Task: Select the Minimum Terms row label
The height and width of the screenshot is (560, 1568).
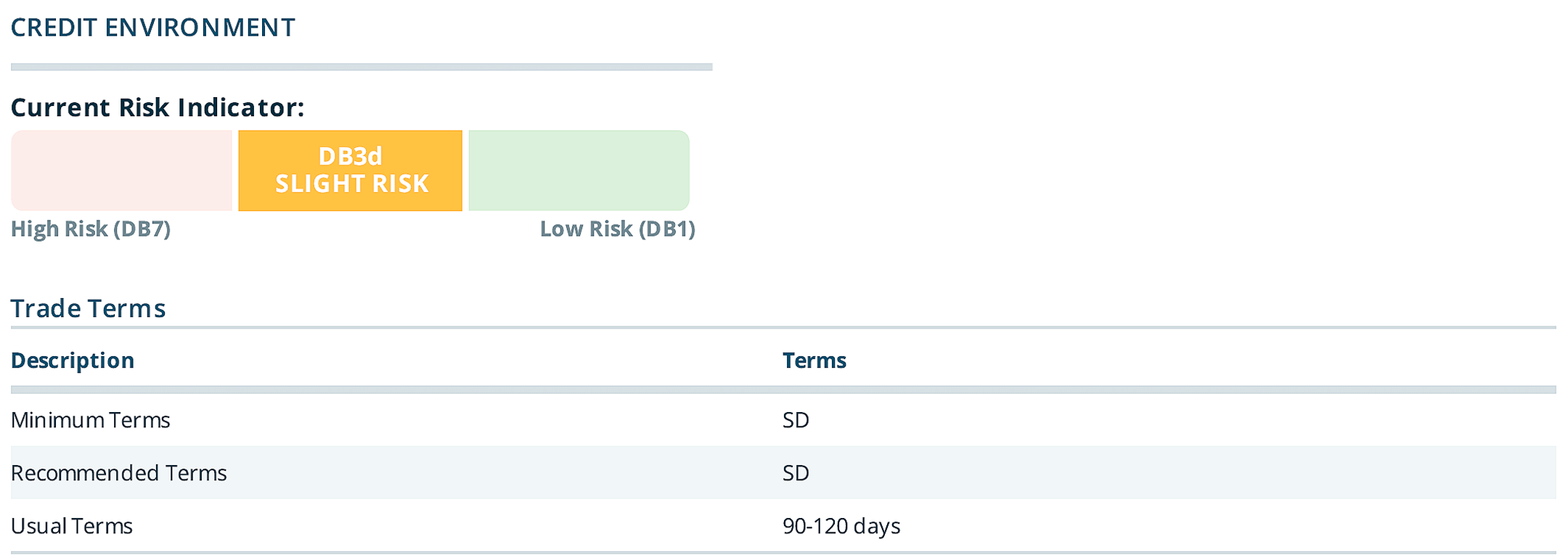Action: [90, 420]
